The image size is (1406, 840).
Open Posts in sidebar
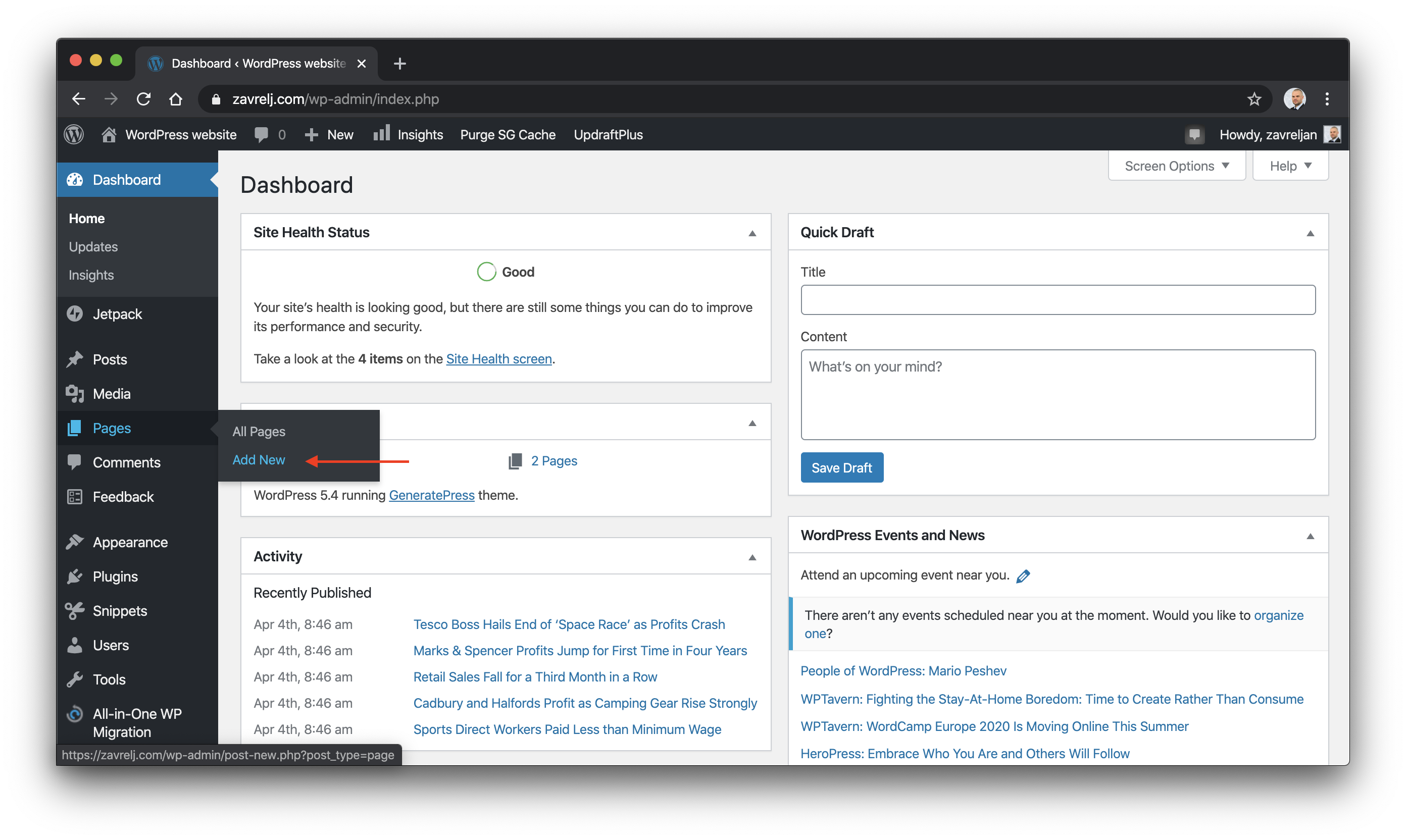pos(137,359)
